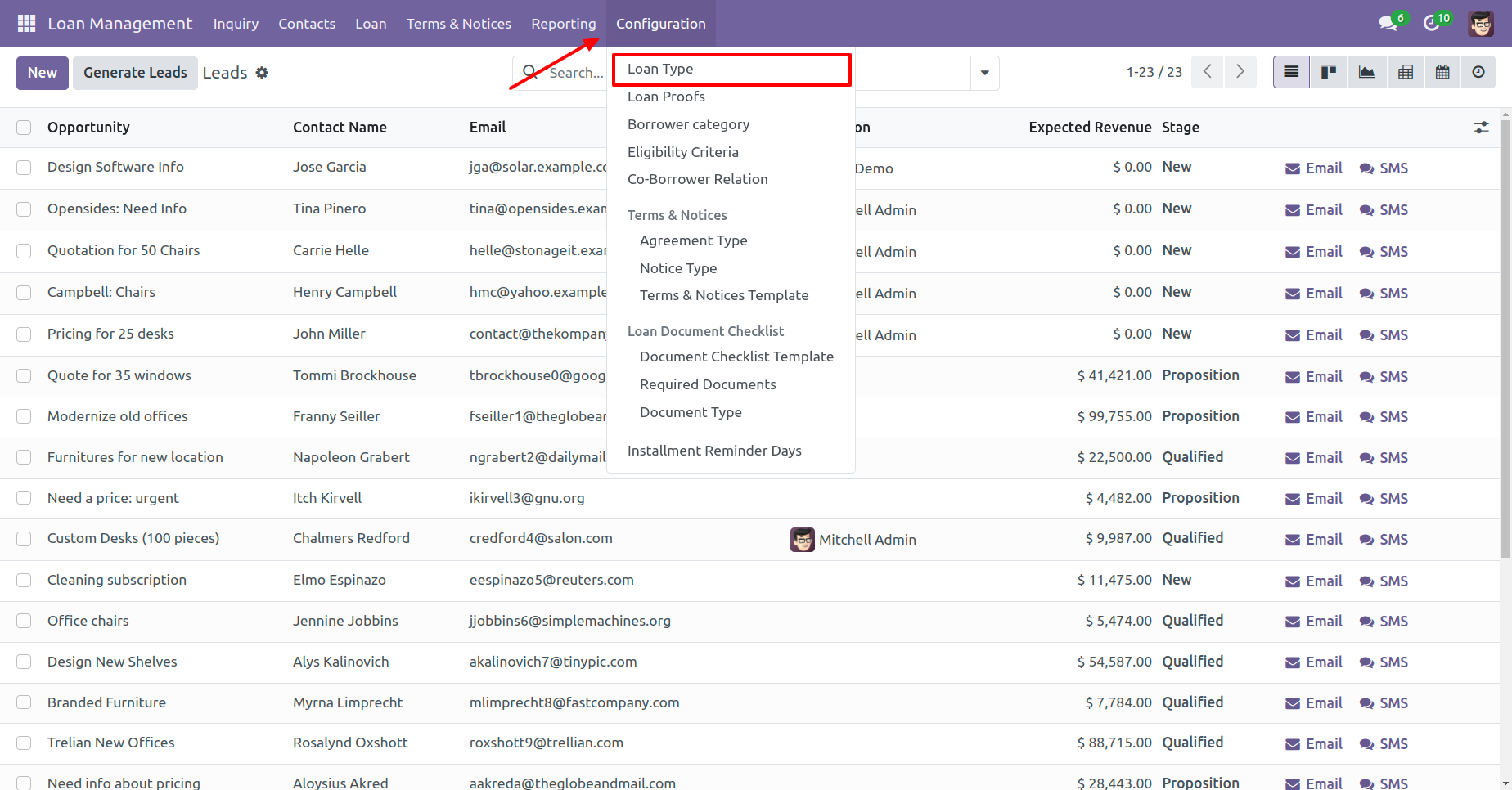
Task: Open Contacts in top navigation
Action: click(307, 24)
